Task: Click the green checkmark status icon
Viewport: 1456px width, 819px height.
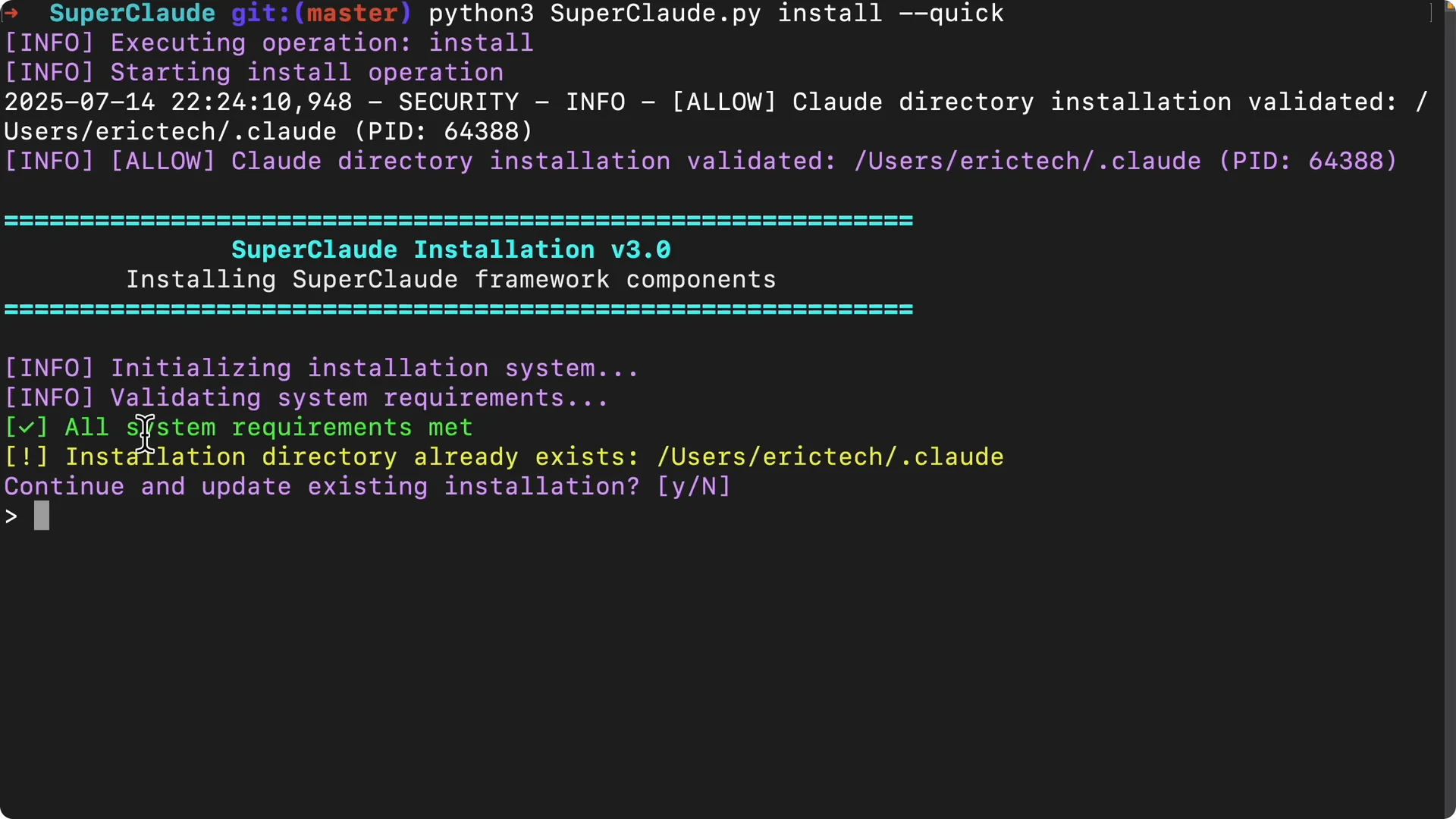Action: tap(27, 428)
